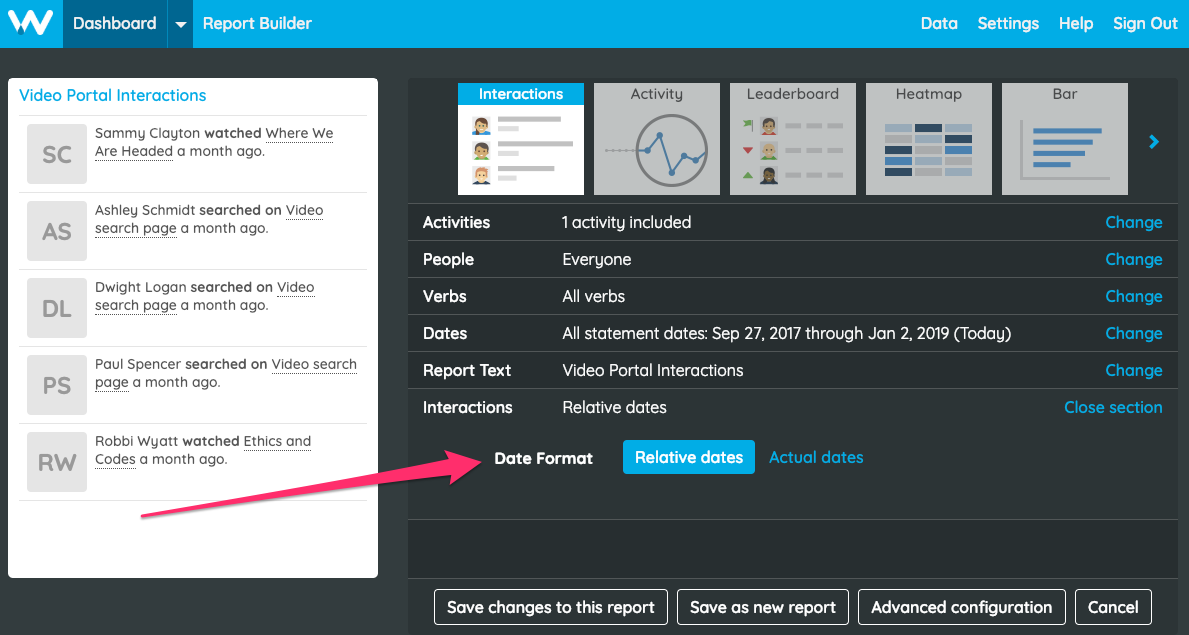
Task: Click the name 'Sammy Clayton'
Action: point(148,134)
